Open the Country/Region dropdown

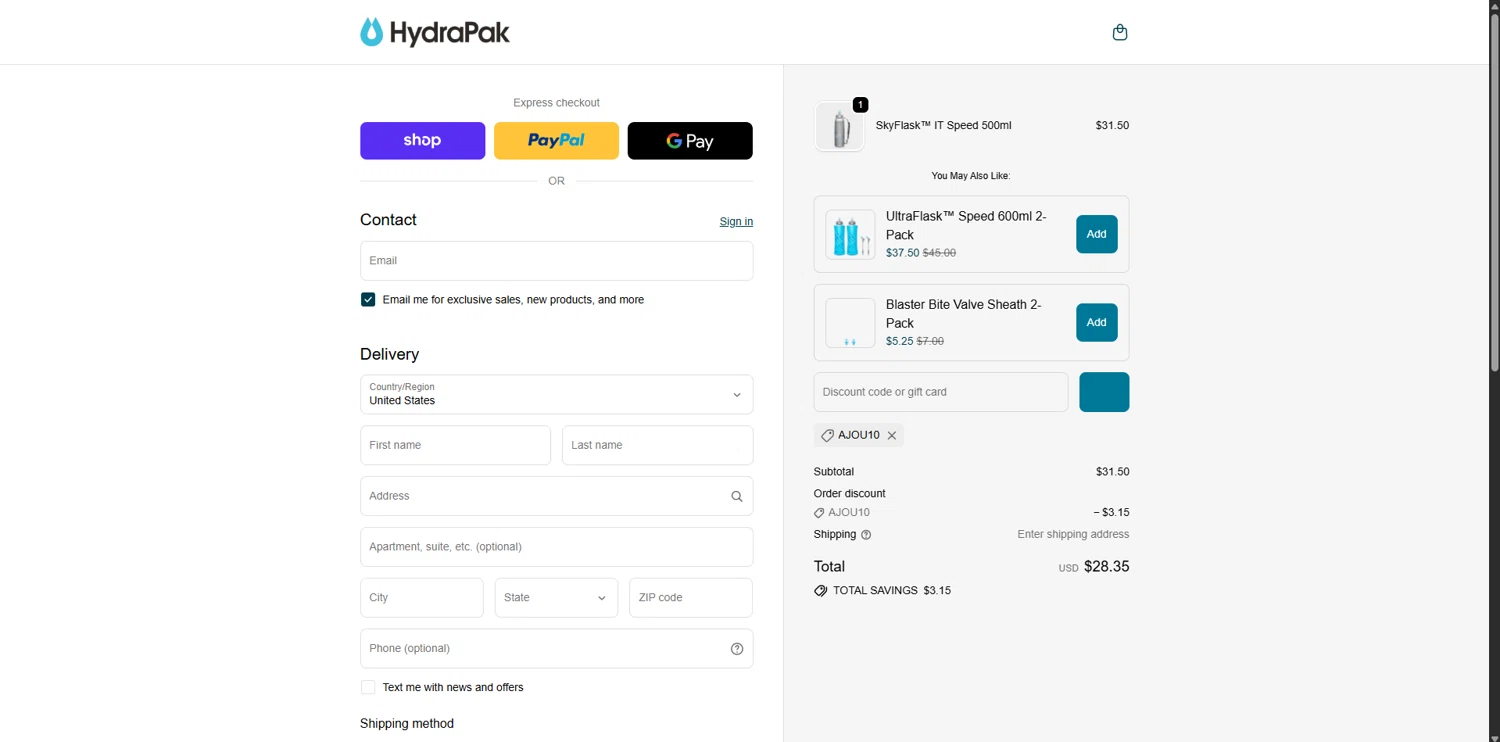point(556,394)
